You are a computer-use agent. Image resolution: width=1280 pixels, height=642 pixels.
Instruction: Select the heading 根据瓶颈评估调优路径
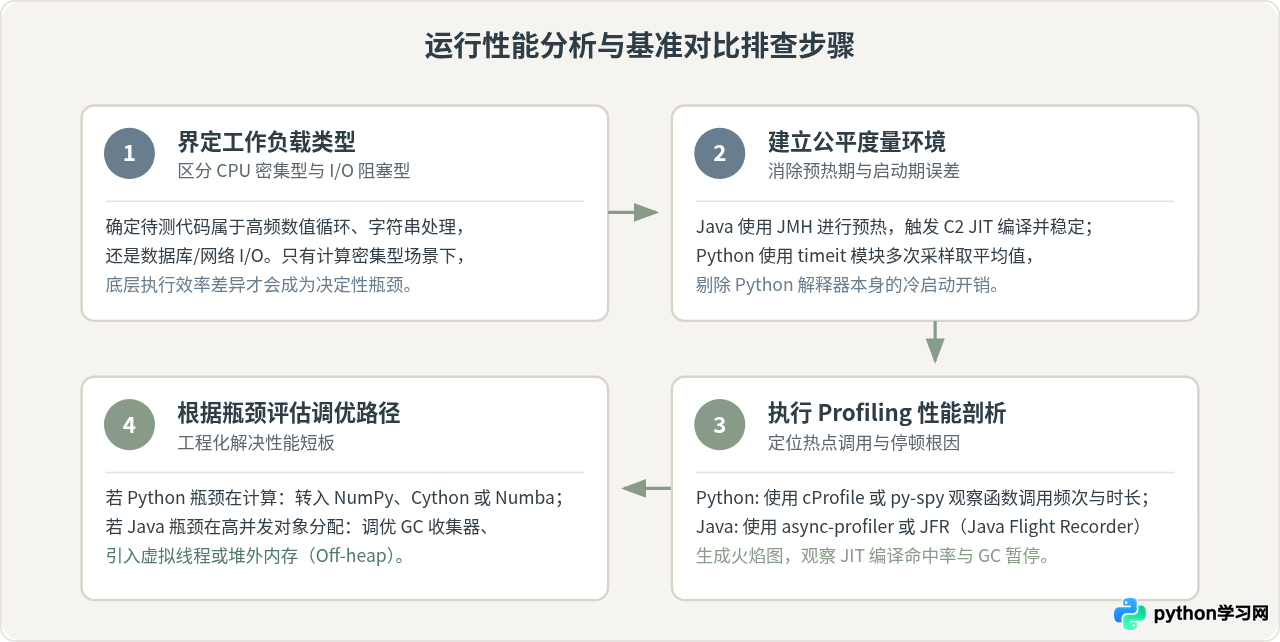click(289, 412)
